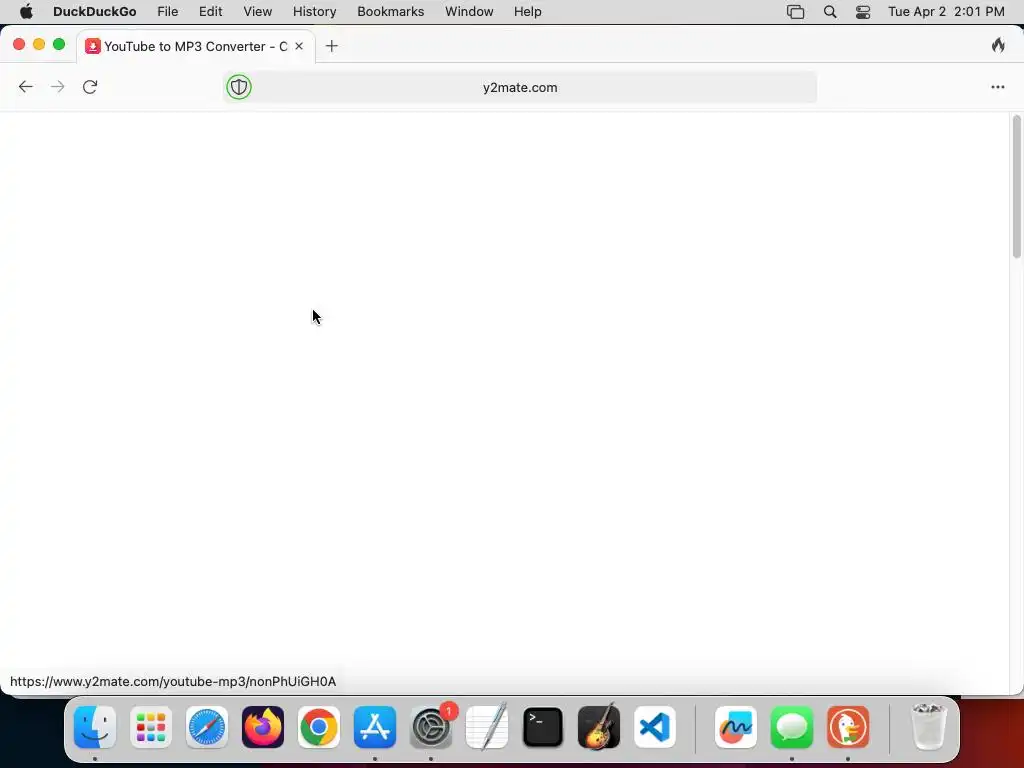Open the View menu
Viewport: 1024px width, 768px height.
[x=257, y=12]
